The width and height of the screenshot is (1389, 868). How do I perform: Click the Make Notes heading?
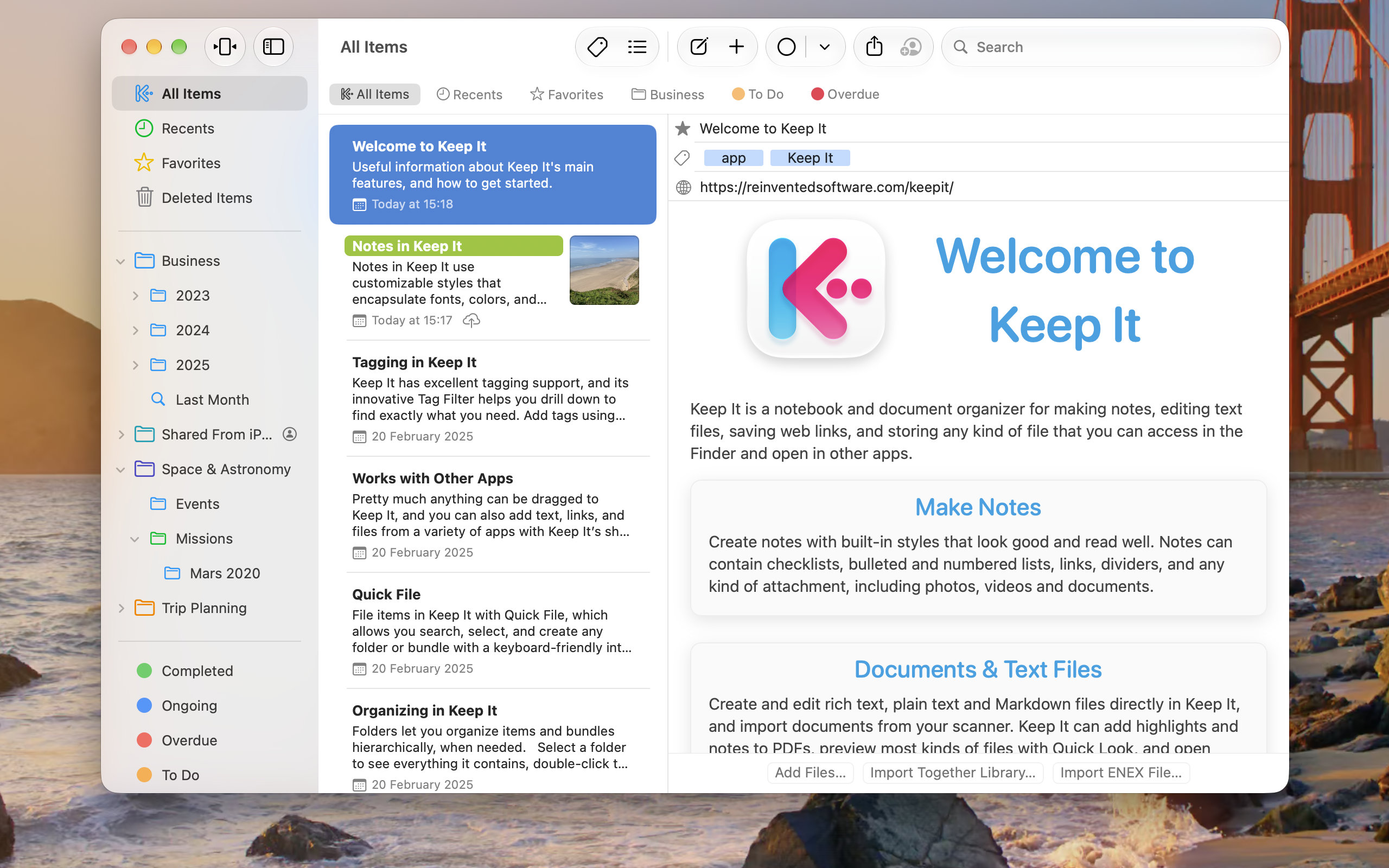tap(978, 507)
